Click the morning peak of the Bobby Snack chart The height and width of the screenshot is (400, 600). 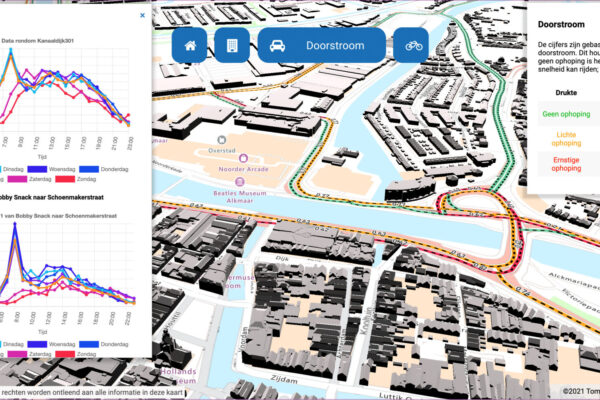pos(15,225)
